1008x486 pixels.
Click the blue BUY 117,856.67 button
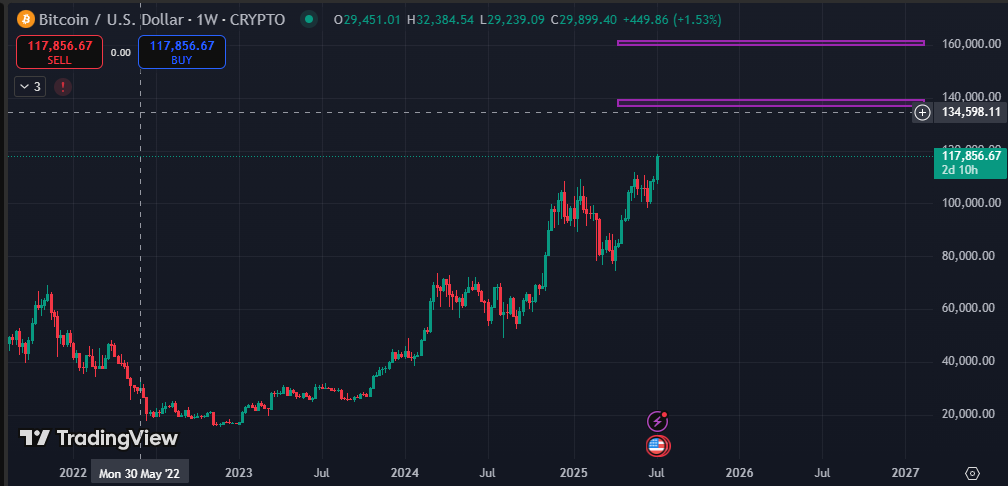[182, 52]
